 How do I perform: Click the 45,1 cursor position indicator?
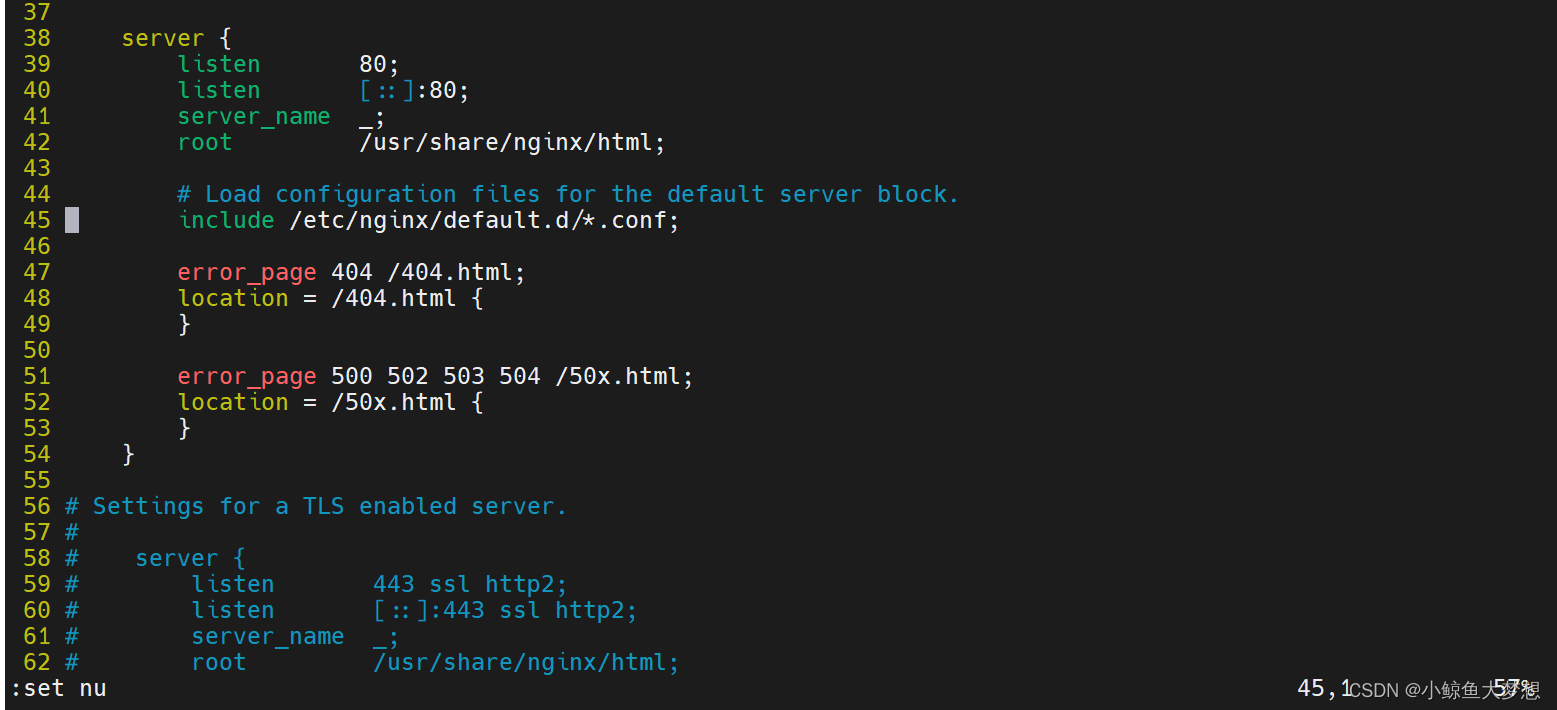[x=1323, y=687]
